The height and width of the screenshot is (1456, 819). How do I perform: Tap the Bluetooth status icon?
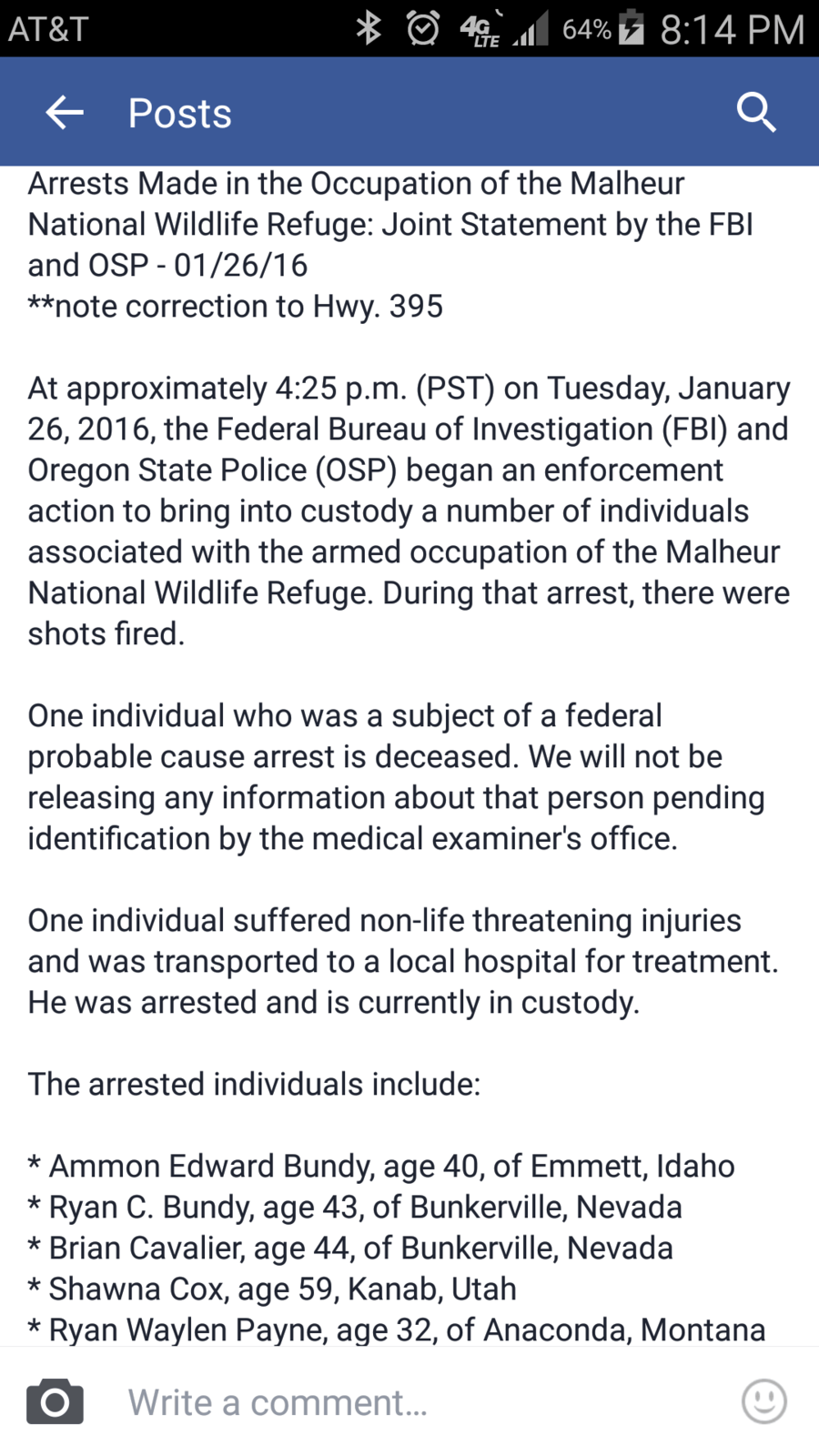coord(368,29)
